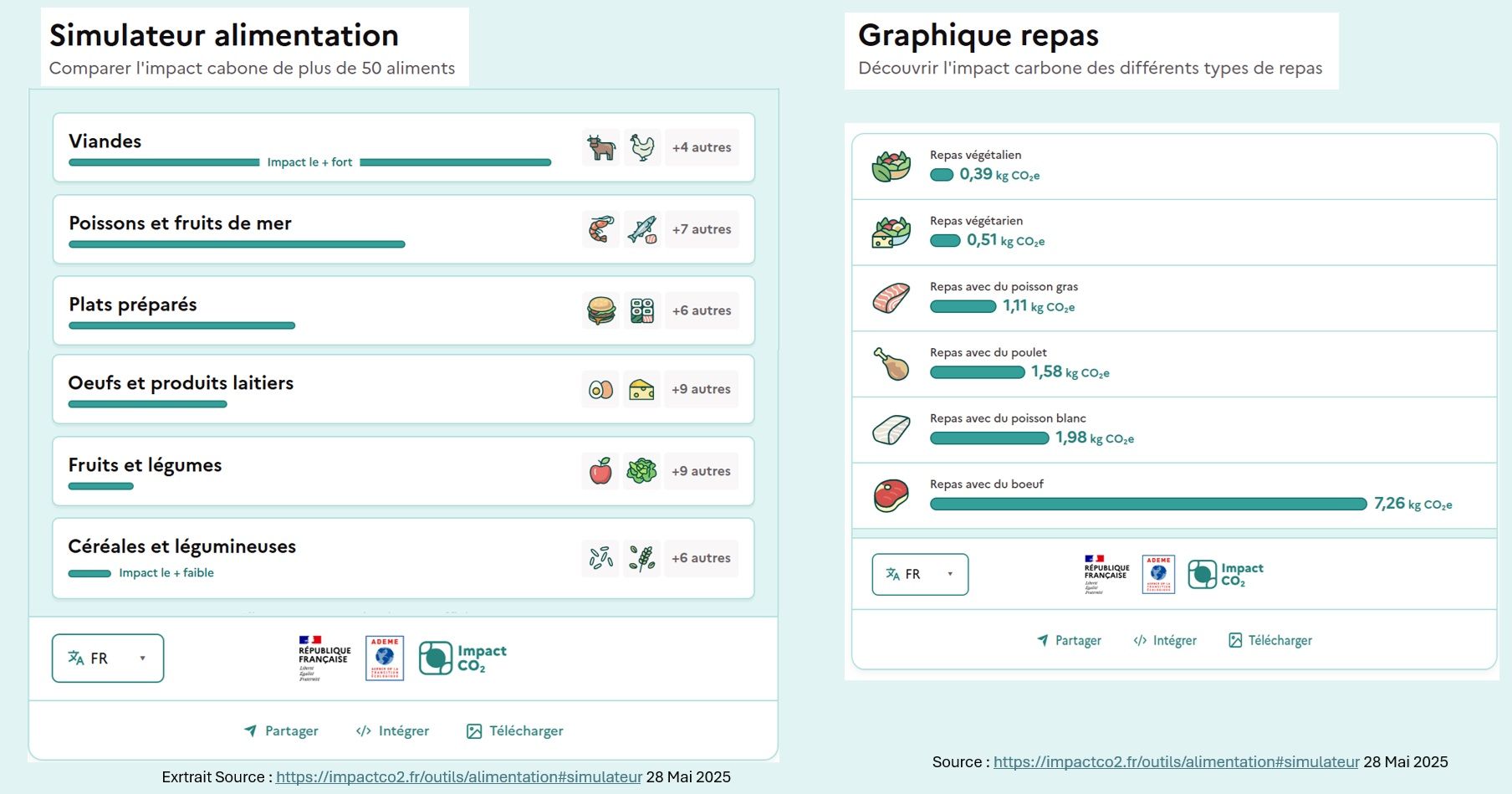Open the FR language dropdown in meal chart
This screenshot has width=1512, height=794.
click(920, 574)
